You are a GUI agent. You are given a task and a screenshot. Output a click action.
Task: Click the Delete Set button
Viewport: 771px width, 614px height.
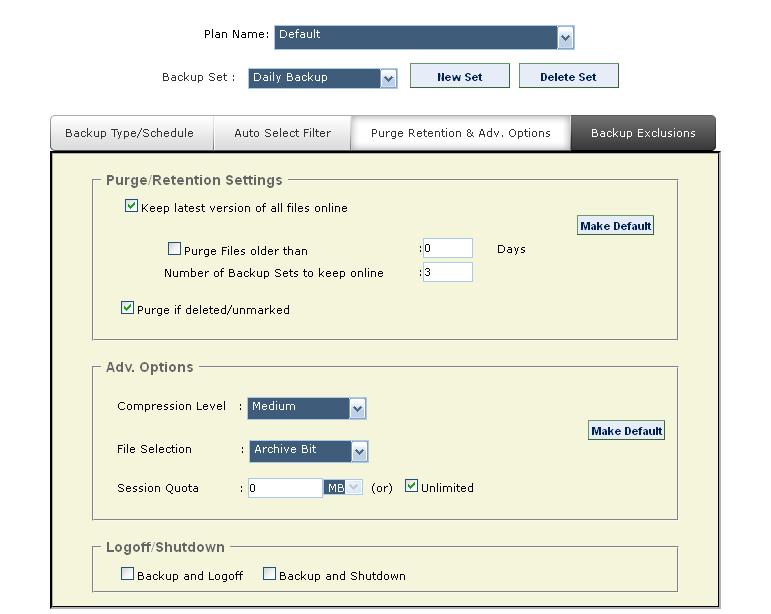coord(568,76)
